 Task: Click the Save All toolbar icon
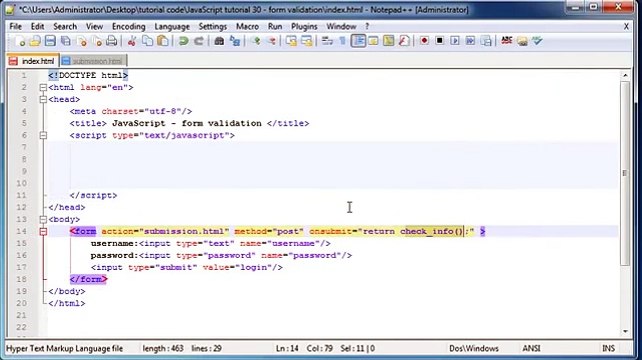point(66,41)
